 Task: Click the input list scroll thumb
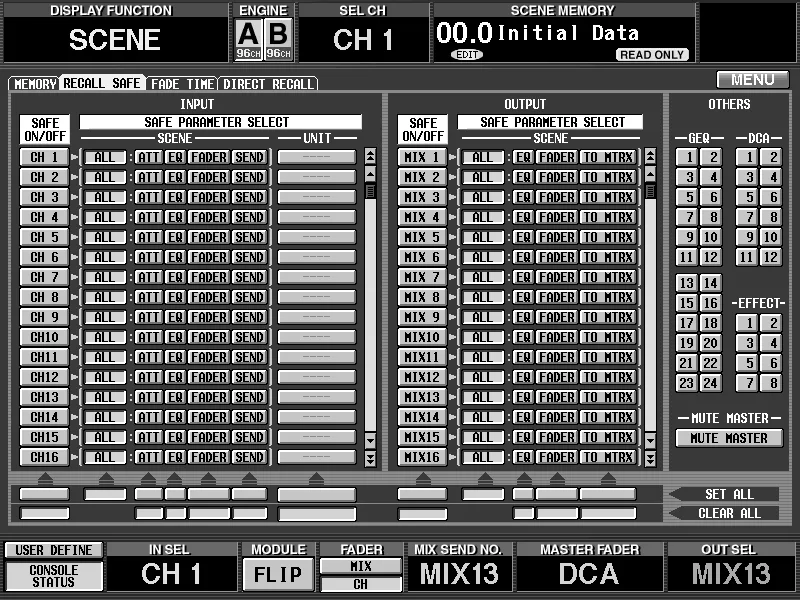370,191
